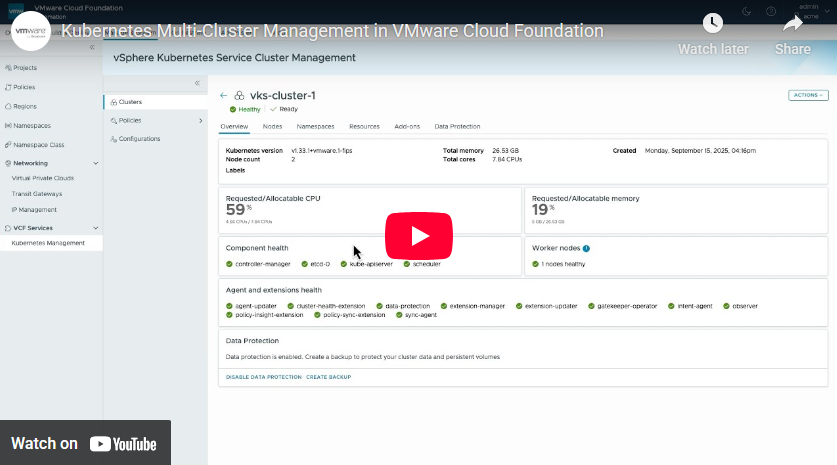The width and height of the screenshot is (837, 465).
Task: Collapse the VCF Services section chevron
Action: 96,228
